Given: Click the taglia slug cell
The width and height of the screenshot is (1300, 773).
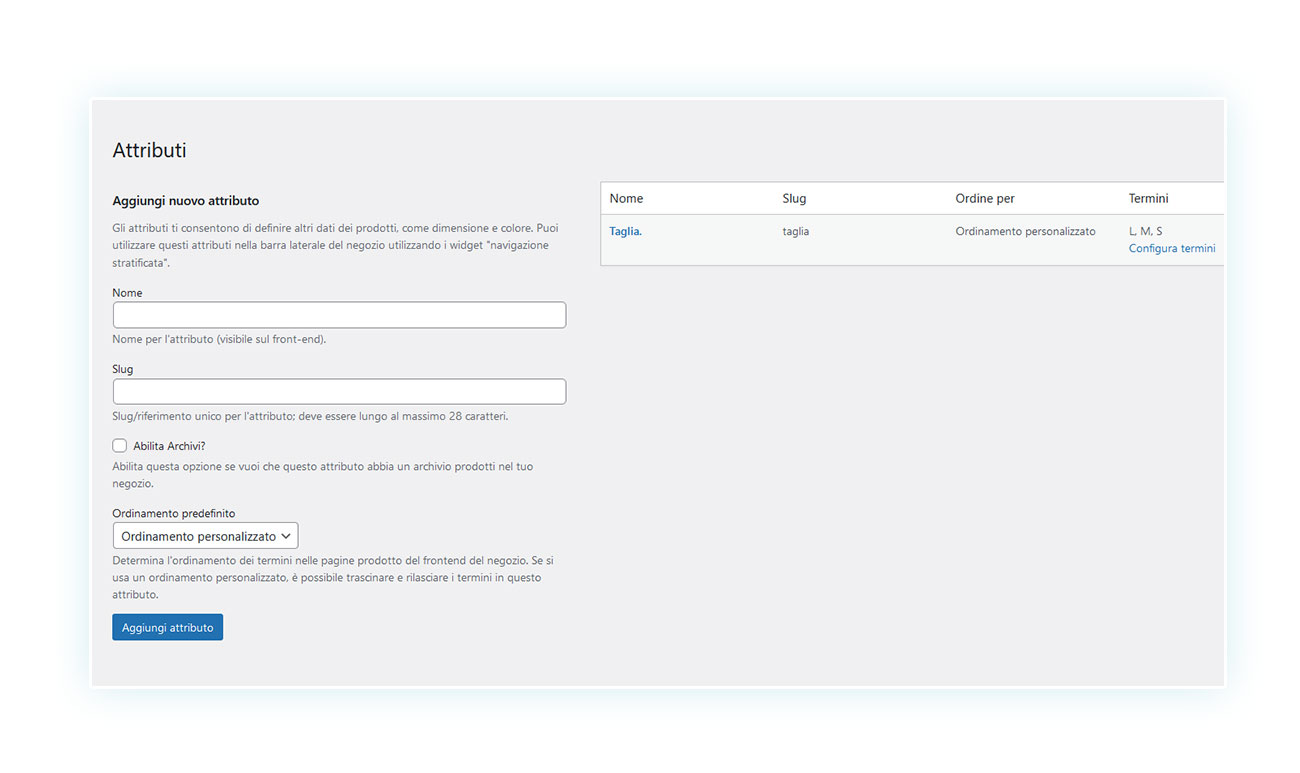Looking at the screenshot, I should 796,231.
